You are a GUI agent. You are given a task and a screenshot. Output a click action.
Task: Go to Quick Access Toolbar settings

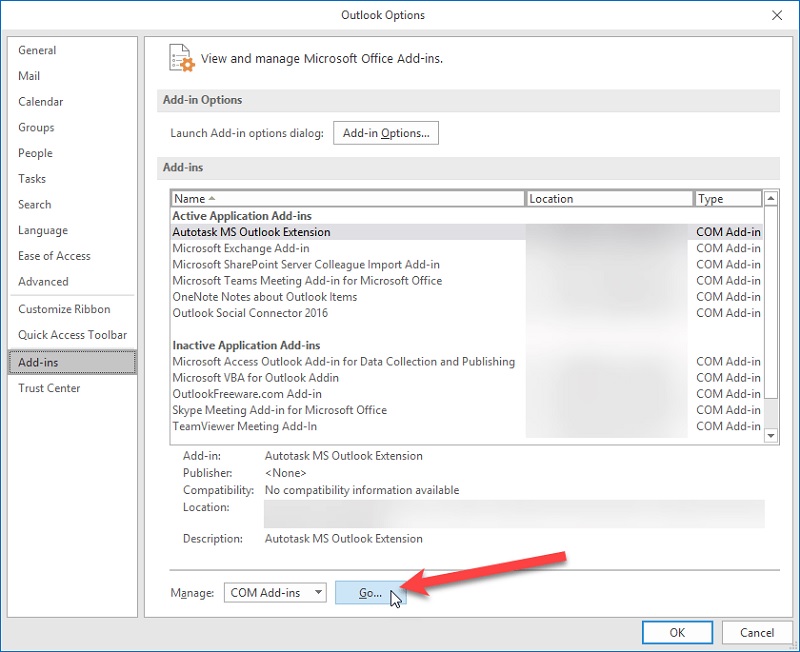[x=72, y=335]
